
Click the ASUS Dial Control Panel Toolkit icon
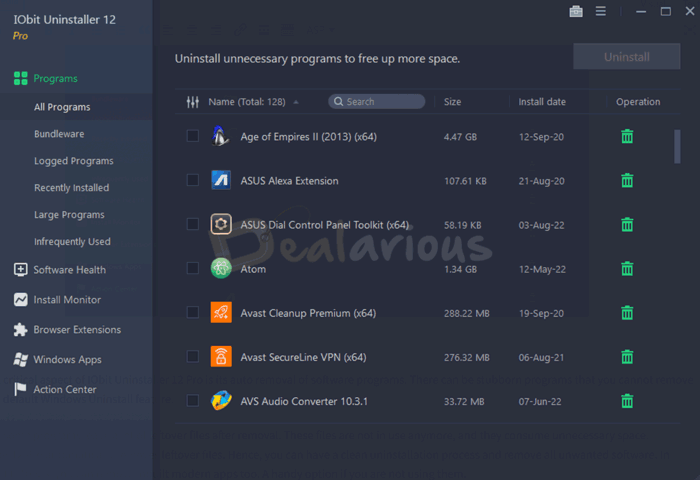[x=221, y=224]
